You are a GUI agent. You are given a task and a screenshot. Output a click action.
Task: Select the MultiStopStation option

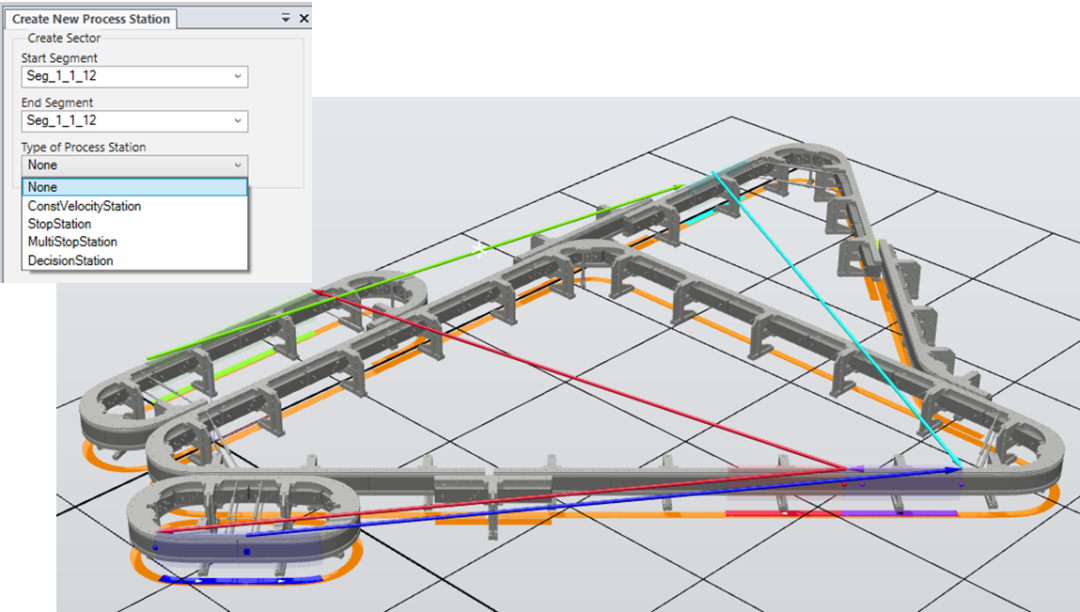pyautogui.click(x=72, y=242)
